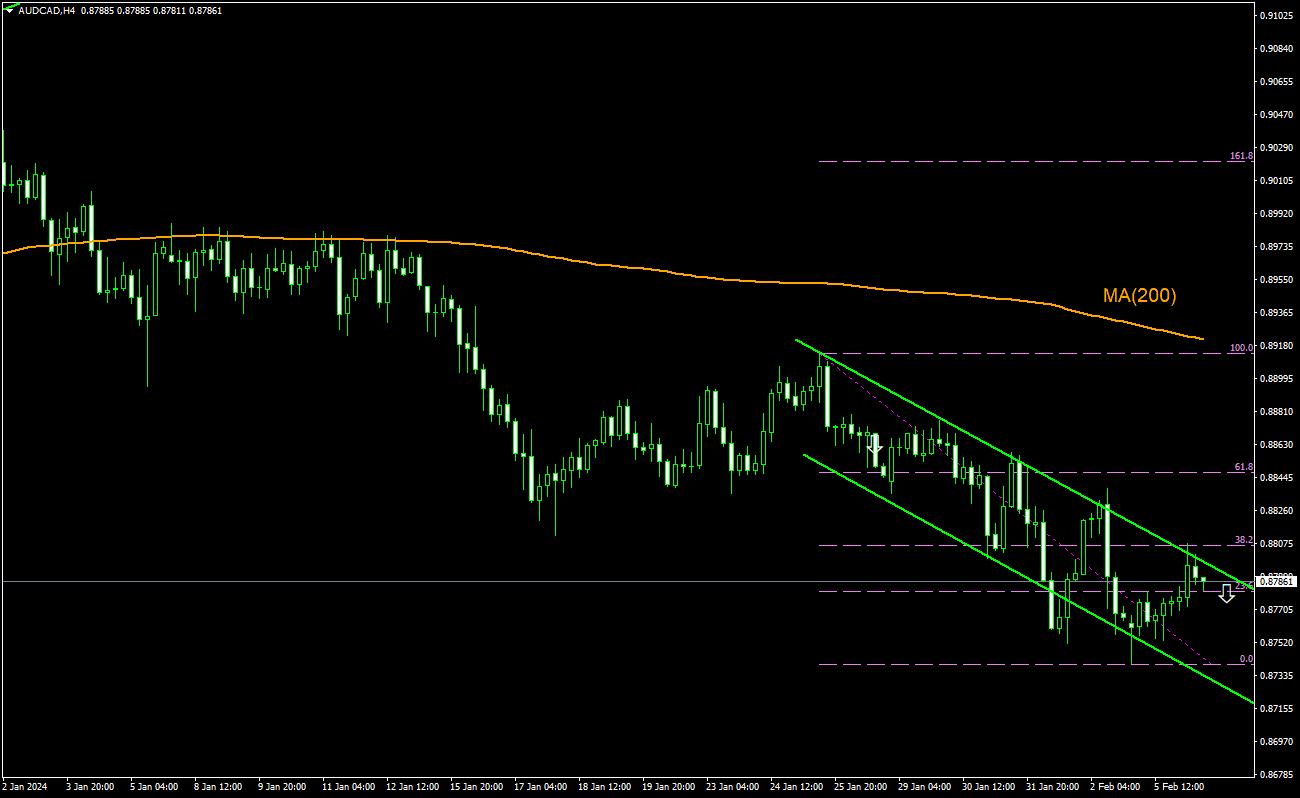Select the 100.0 Fibonacci level label
1300x798 pixels.
1241,348
